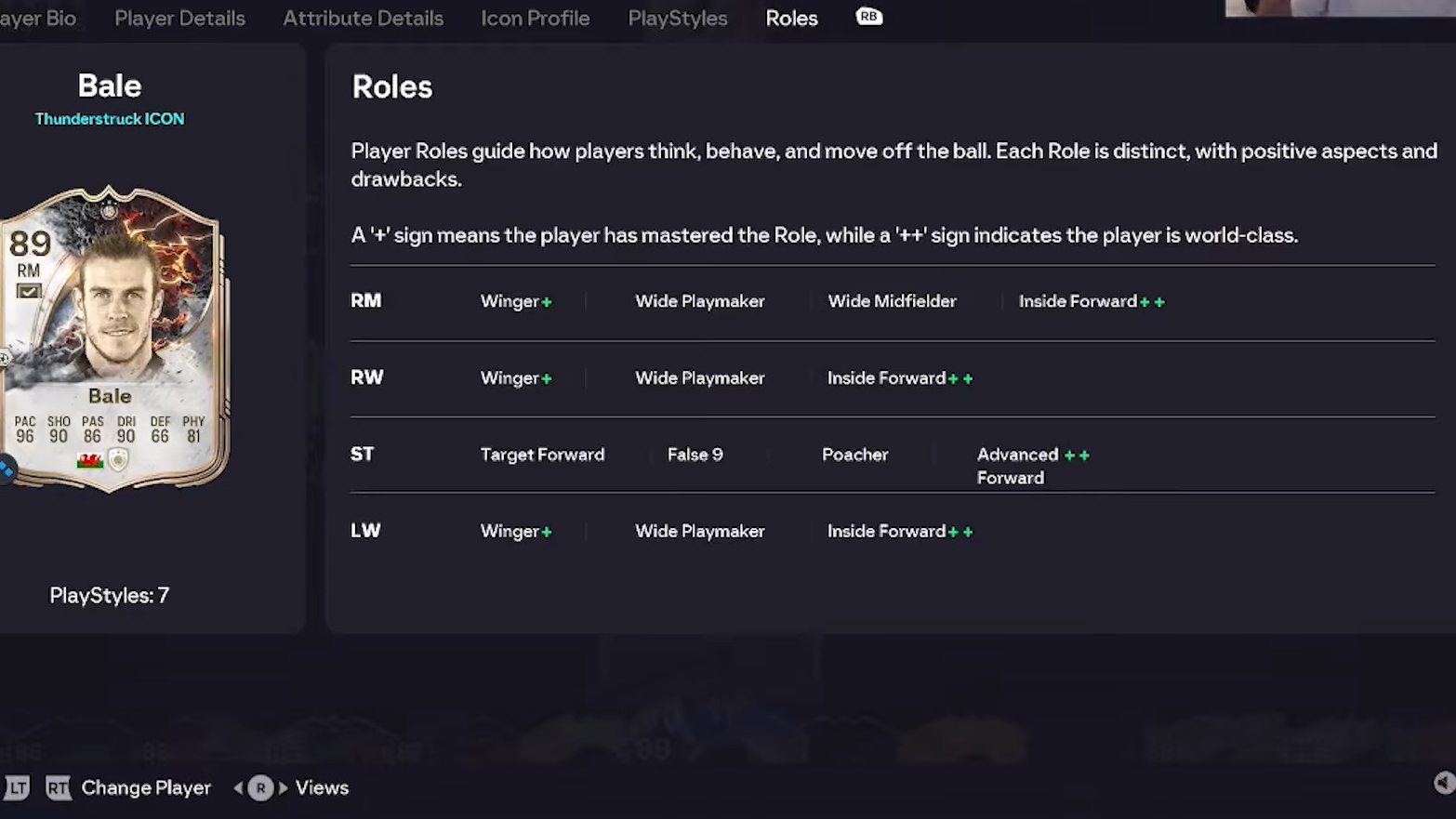Click the RT trigger icon
Image resolution: width=1456 pixels, height=819 pixels.
click(x=58, y=788)
